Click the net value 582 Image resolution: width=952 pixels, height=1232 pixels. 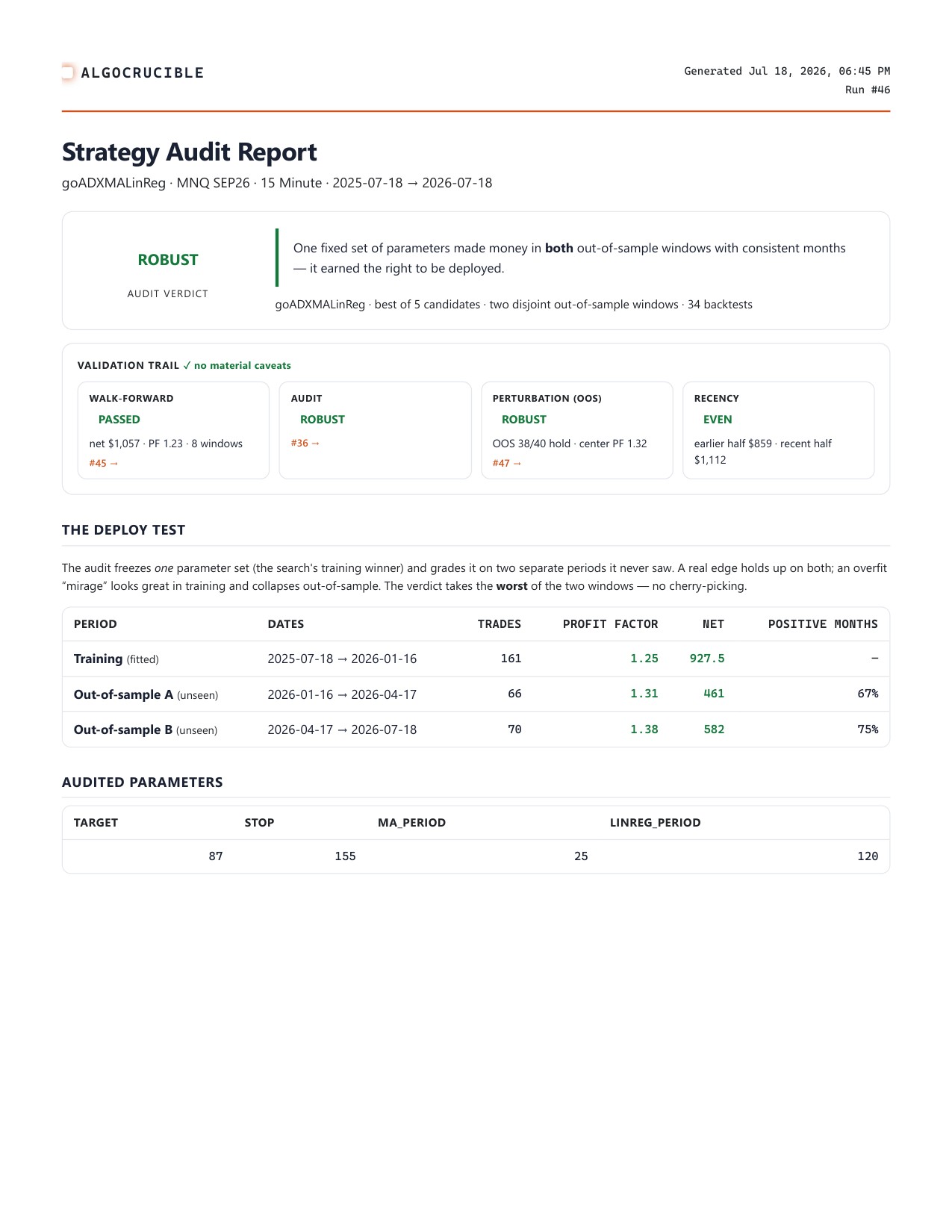[x=714, y=729]
